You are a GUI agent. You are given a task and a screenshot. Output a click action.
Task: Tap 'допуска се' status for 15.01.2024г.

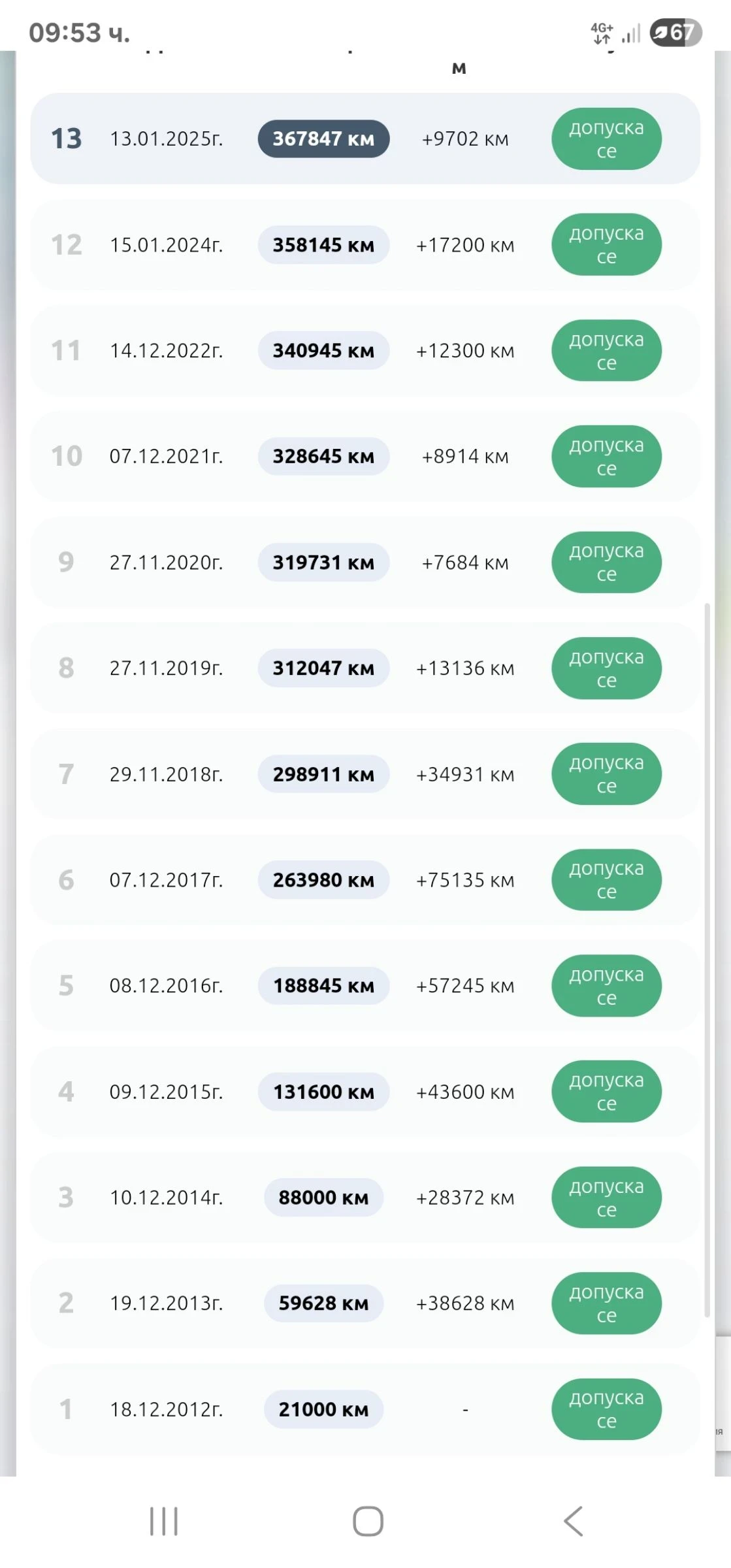(606, 244)
